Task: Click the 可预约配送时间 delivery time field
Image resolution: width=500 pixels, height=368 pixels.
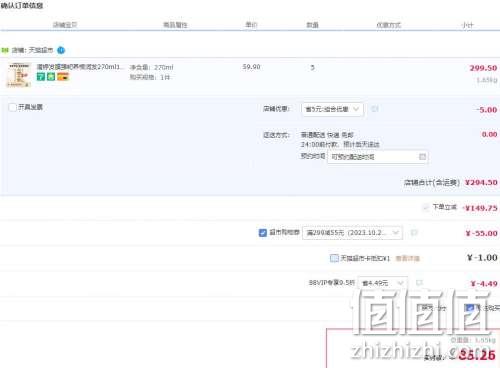Action: [x=378, y=157]
